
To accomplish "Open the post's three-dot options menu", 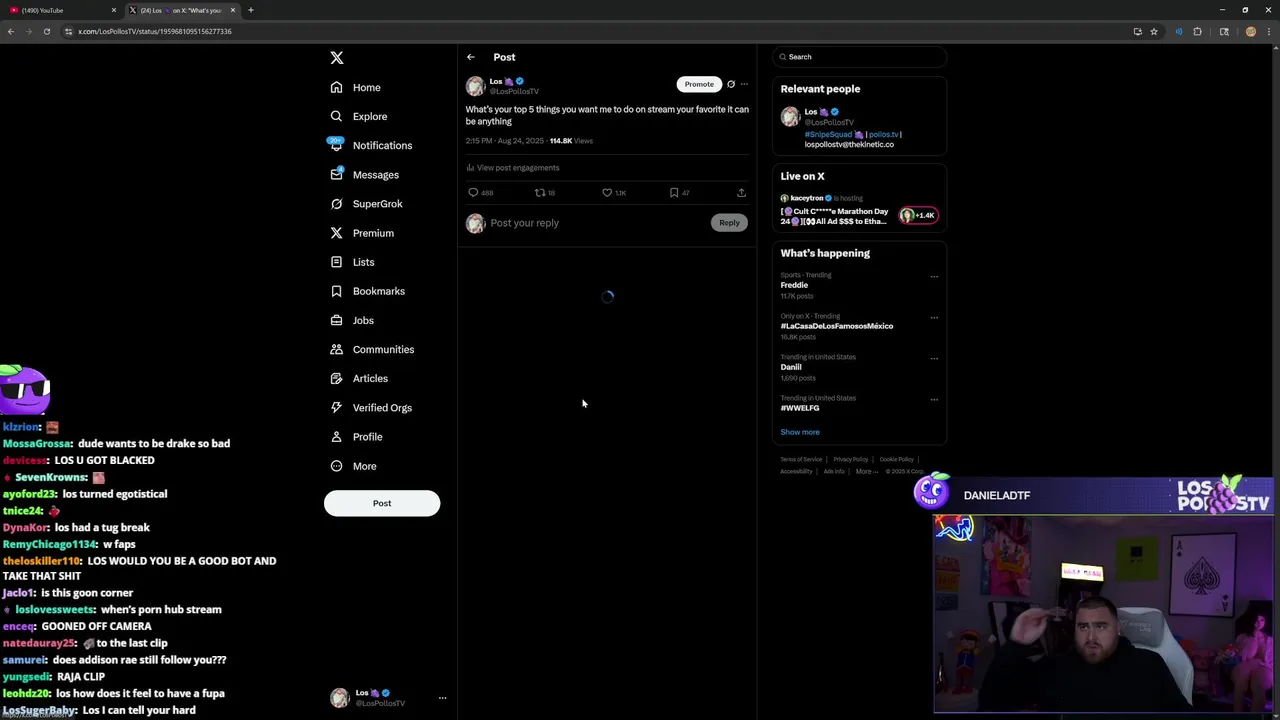I will [x=744, y=84].
